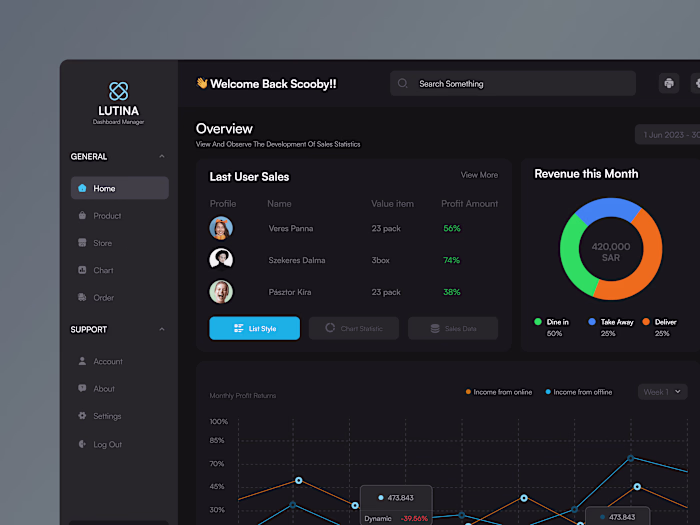The image size is (700, 525).
Task: Collapse the SUPPORT section chevron
Action: [x=162, y=329]
